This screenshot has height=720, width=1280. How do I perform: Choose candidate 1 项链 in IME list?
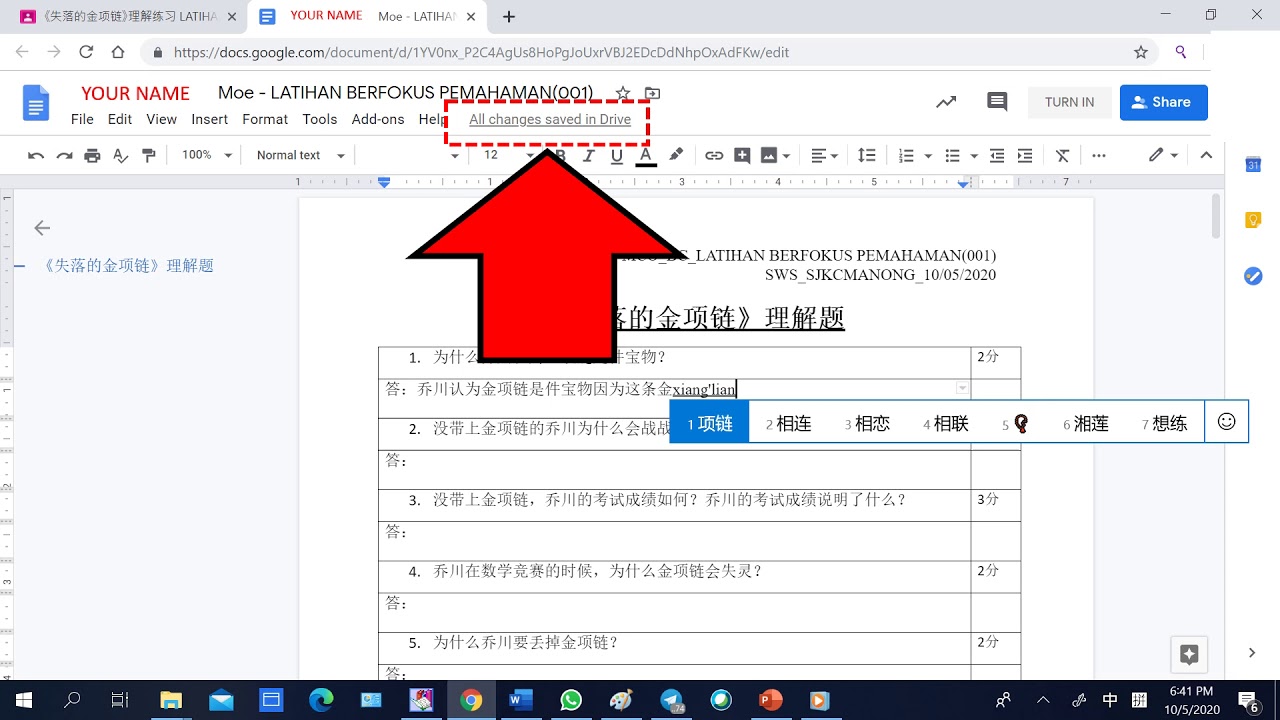[709, 424]
